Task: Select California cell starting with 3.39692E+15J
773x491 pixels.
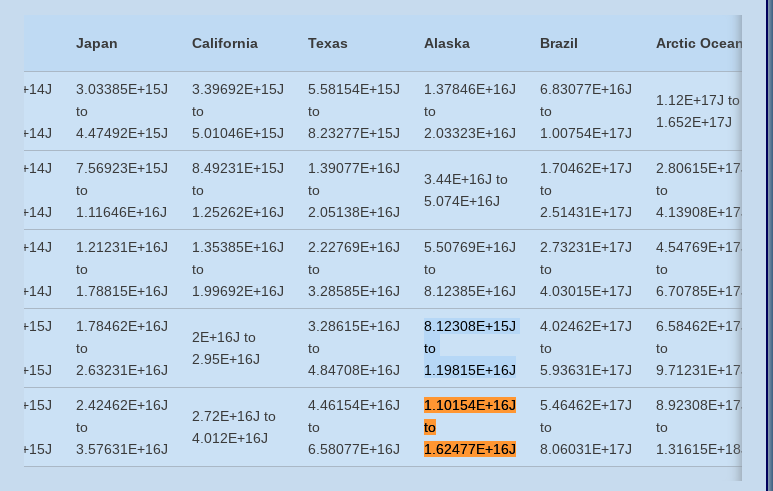Action: click(x=238, y=111)
